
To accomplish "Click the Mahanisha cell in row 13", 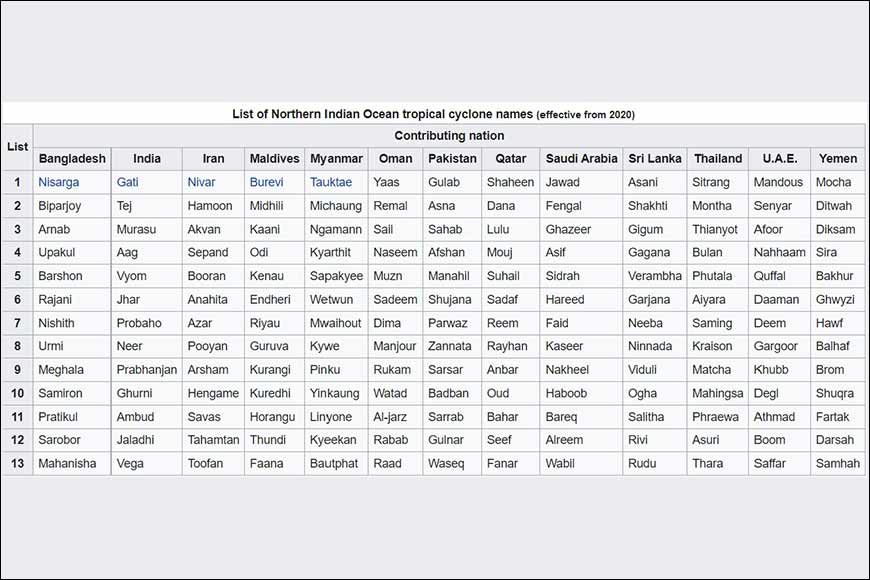I will (69, 463).
